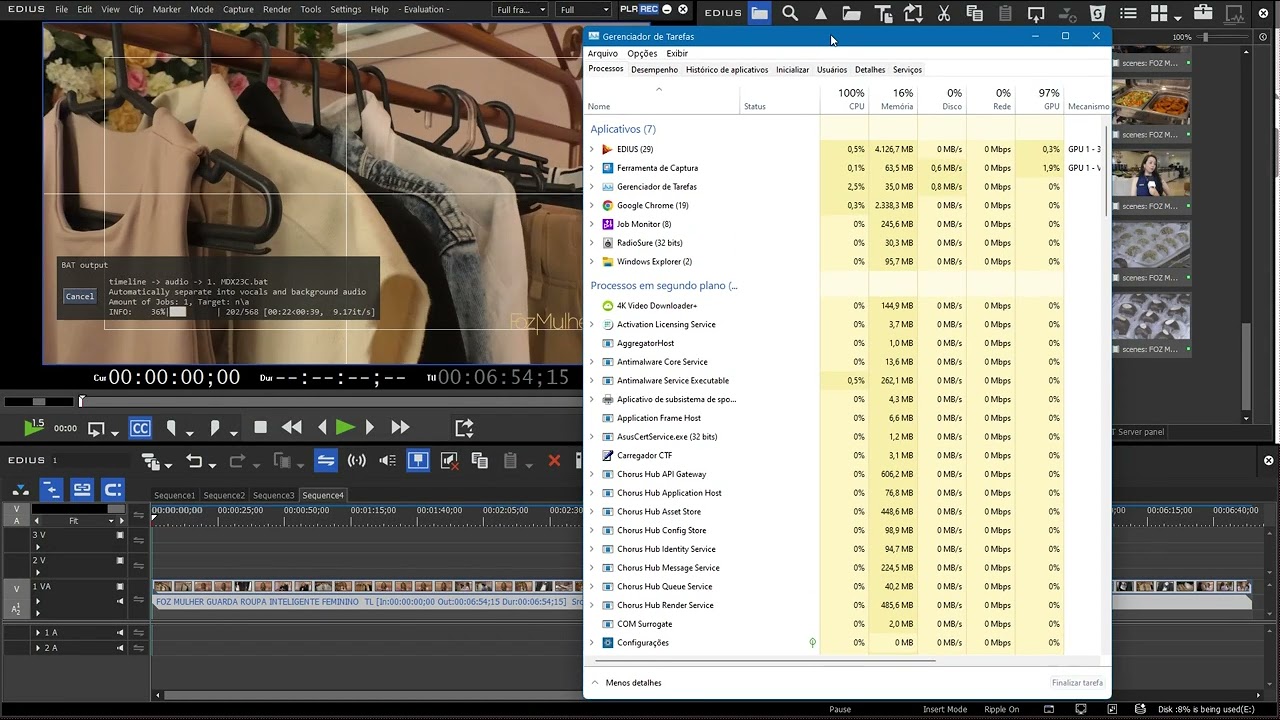Step back one frame in player
The width and height of the screenshot is (1280, 720).
pos(322,427)
